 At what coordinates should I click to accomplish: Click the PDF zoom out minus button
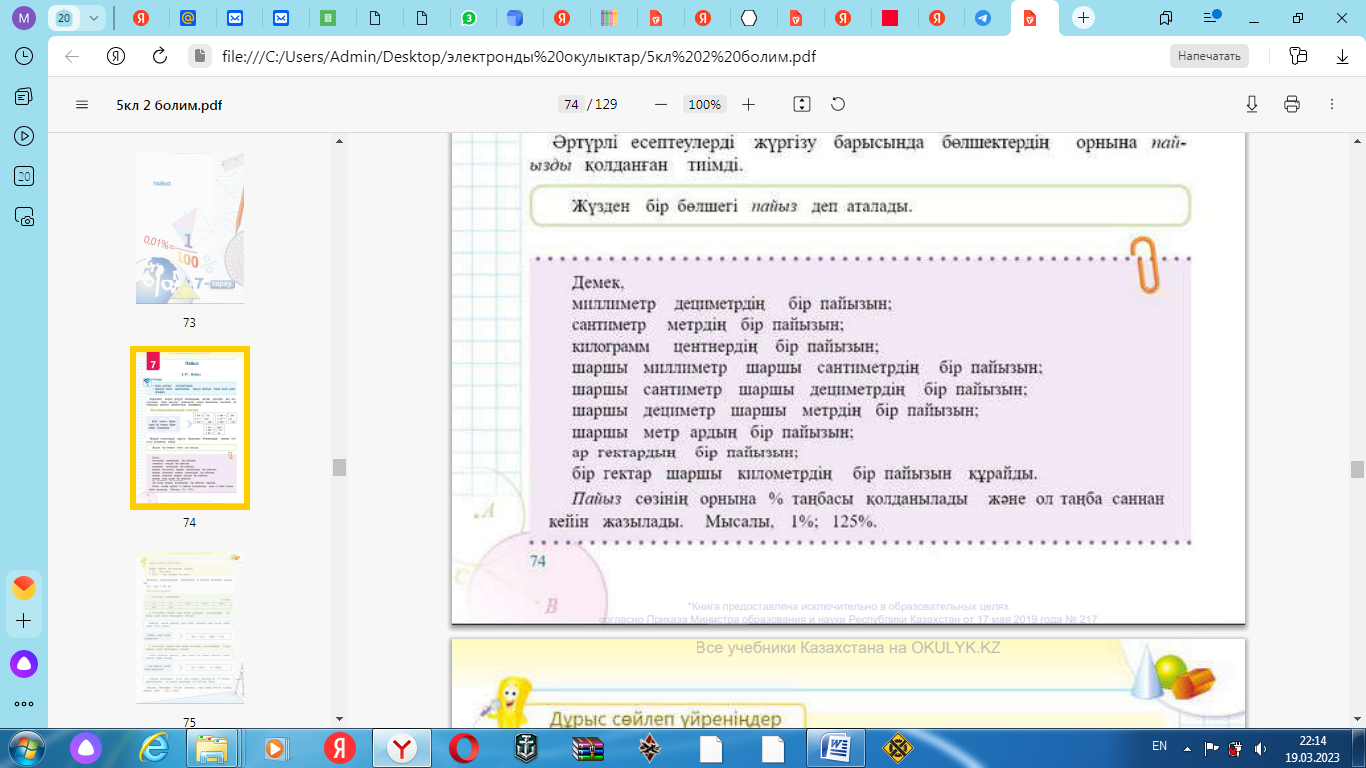pyautogui.click(x=660, y=105)
